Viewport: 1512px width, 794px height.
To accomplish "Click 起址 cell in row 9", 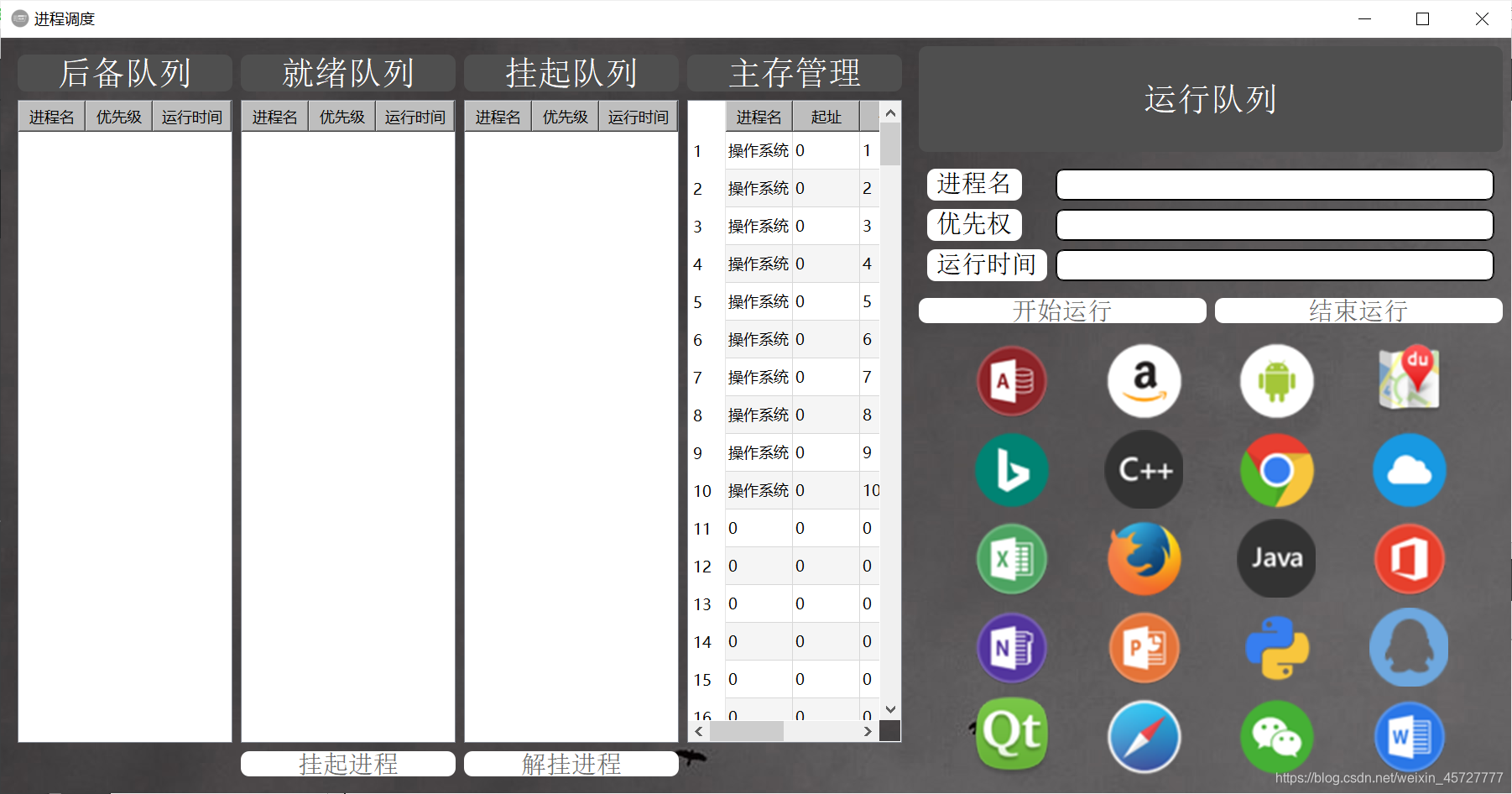I will [x=826, y=452].
